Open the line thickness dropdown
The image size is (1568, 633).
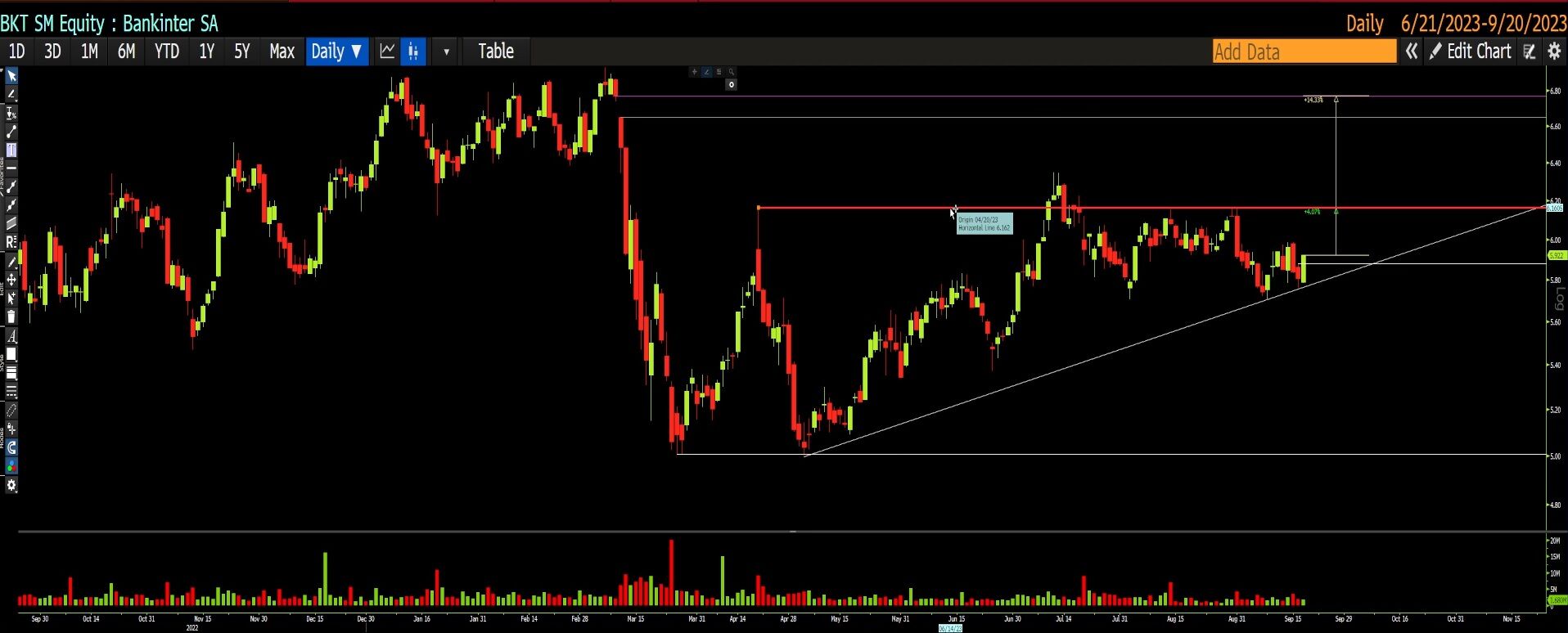tap(11, 373)
